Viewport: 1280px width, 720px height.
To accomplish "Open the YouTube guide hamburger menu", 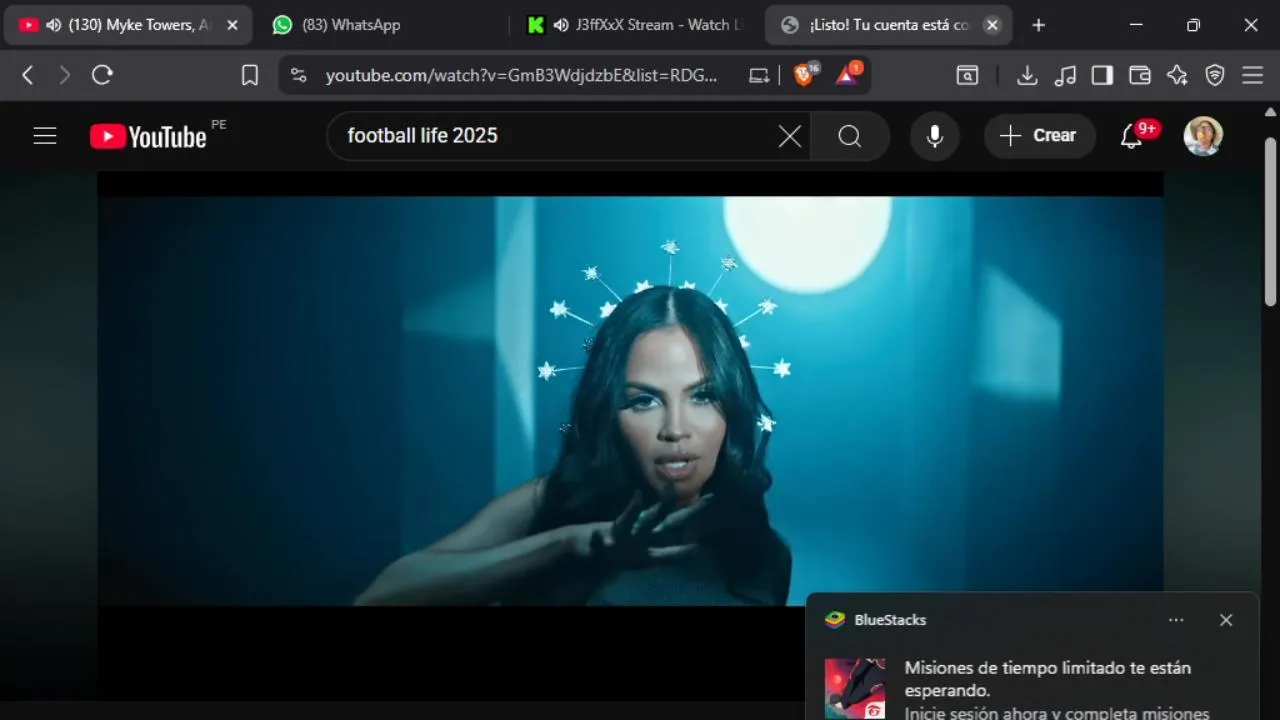I will (45, 136).
